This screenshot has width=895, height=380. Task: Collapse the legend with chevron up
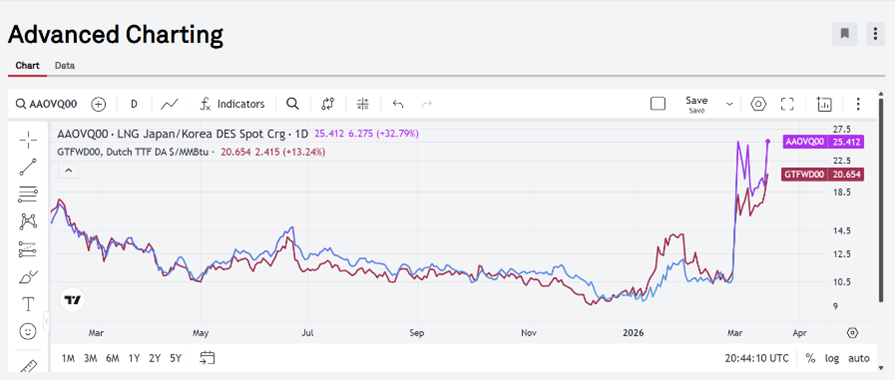tap(68, 170)
